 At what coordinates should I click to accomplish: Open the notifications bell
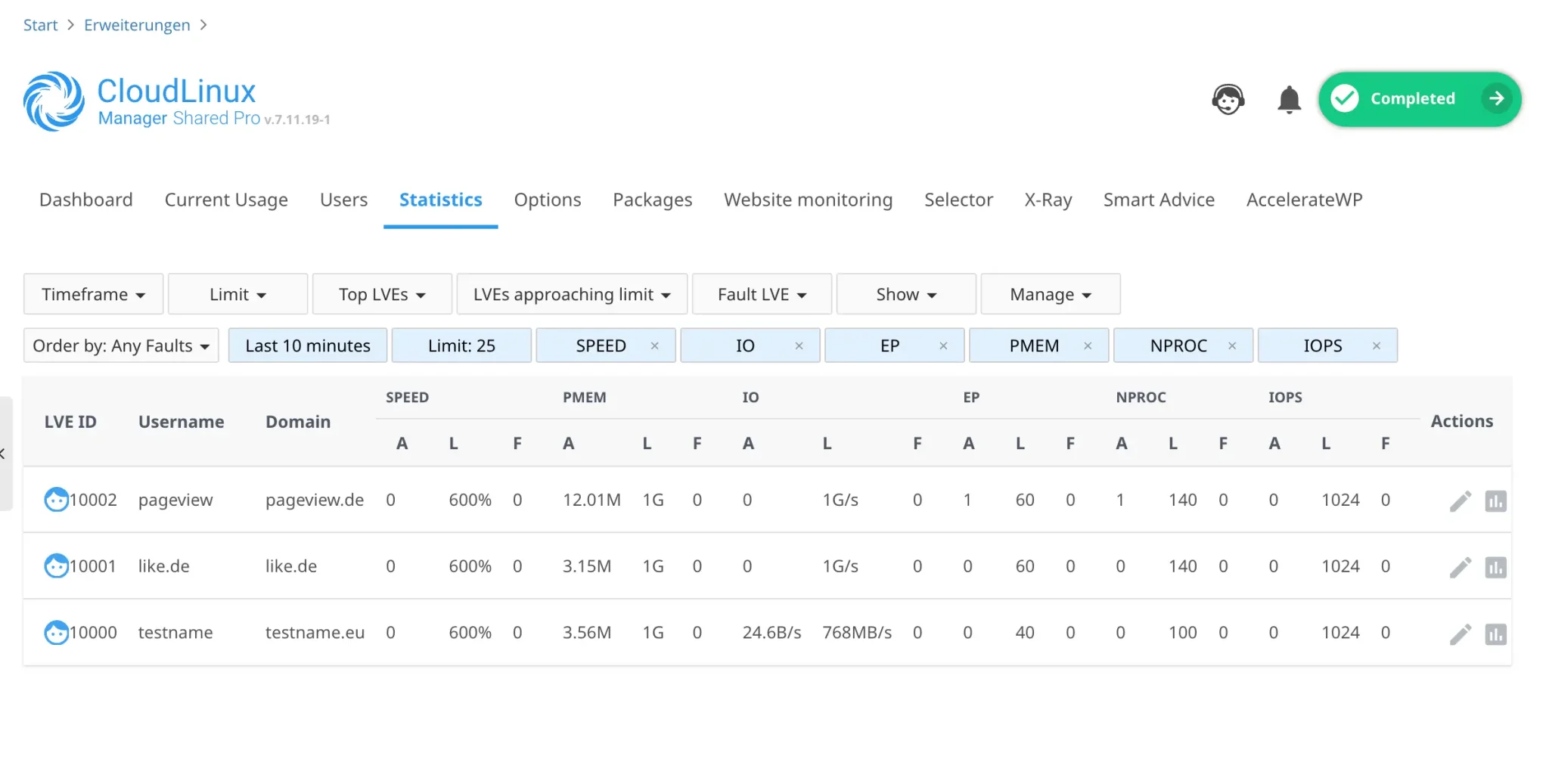click(1289, 99)
